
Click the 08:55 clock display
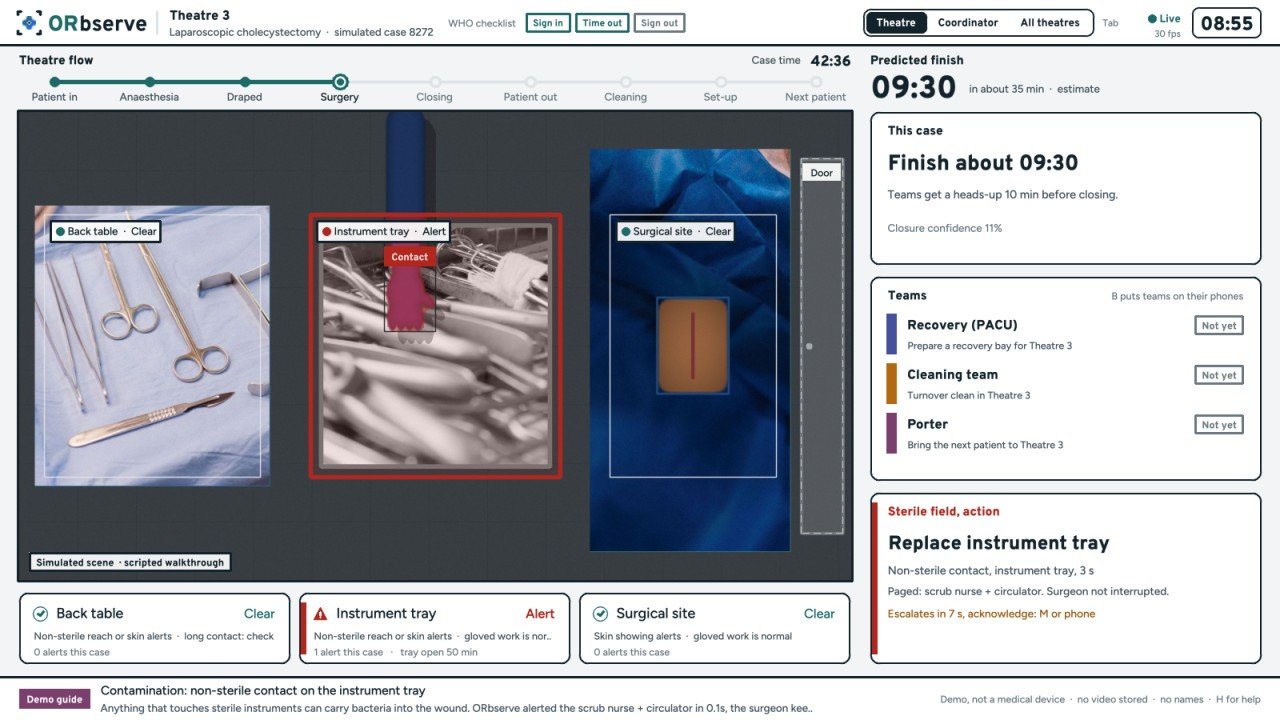[1226, 22]
